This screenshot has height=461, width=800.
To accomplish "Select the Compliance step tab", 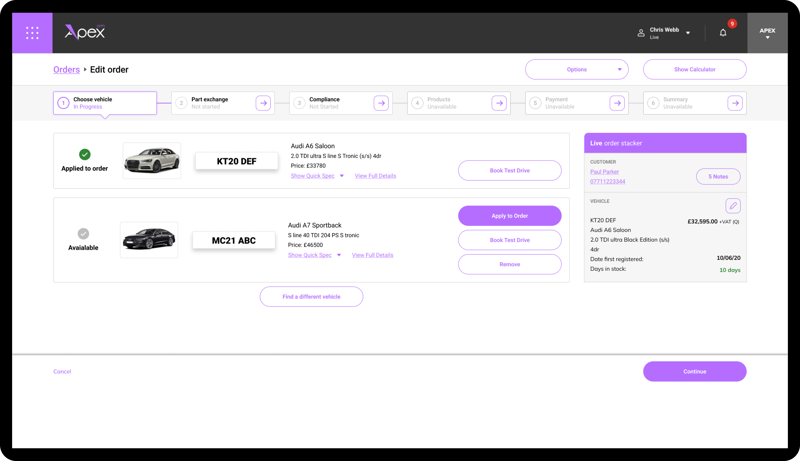I will [x=341, y=103].
